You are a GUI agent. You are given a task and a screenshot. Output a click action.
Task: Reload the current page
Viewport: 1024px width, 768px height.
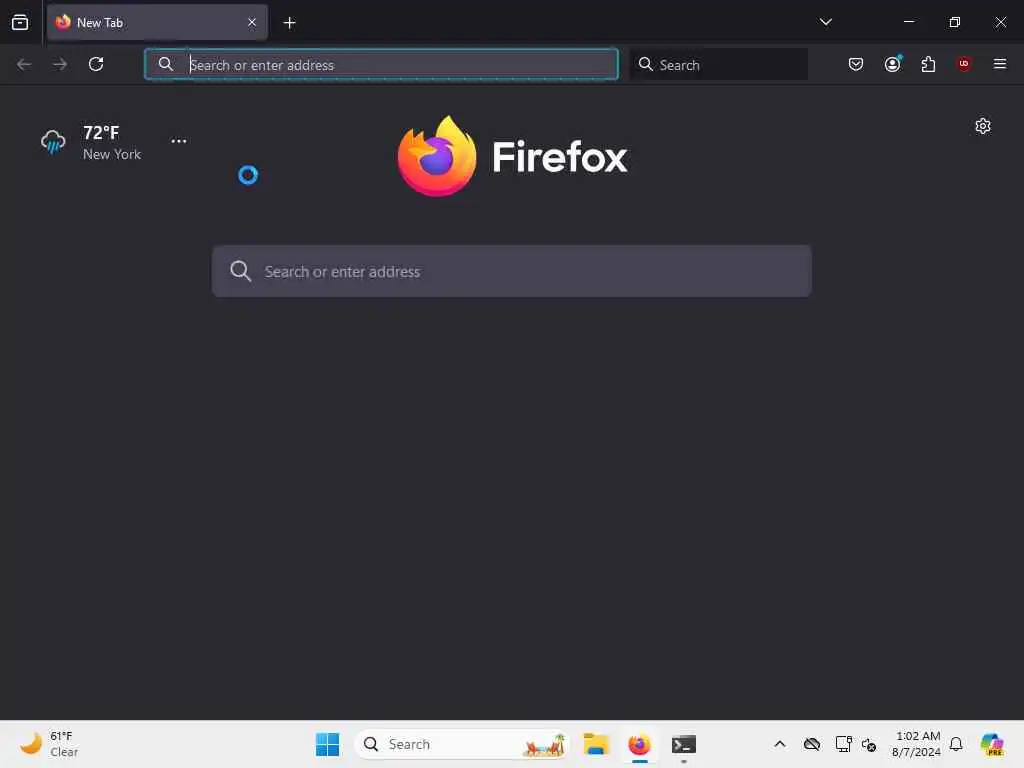pyautogui.click(x=96, y=64)
